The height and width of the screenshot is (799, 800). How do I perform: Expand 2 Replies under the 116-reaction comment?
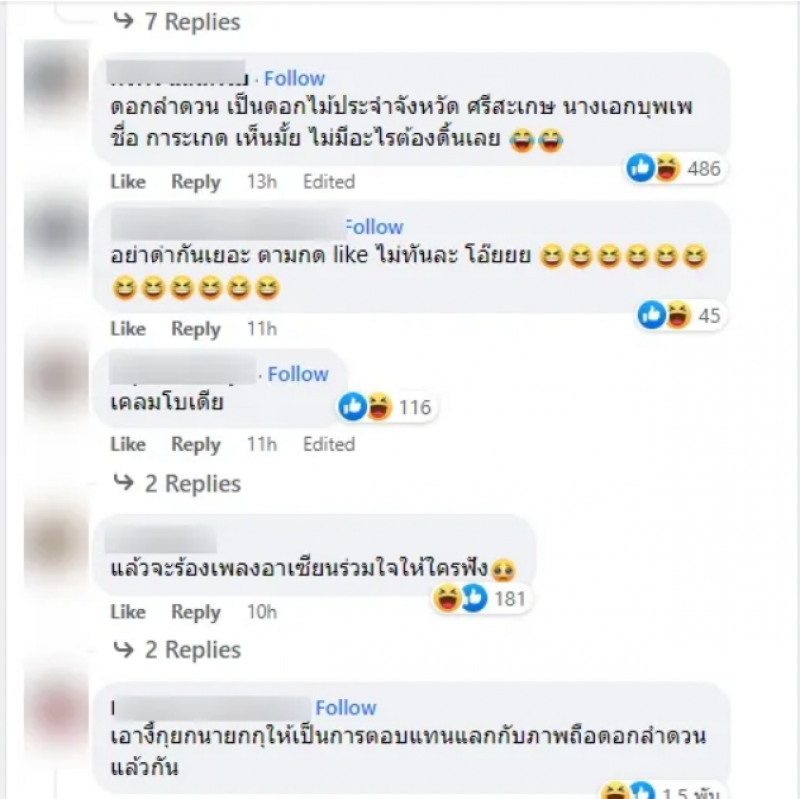pyautogui.click(x=177, y=484)
